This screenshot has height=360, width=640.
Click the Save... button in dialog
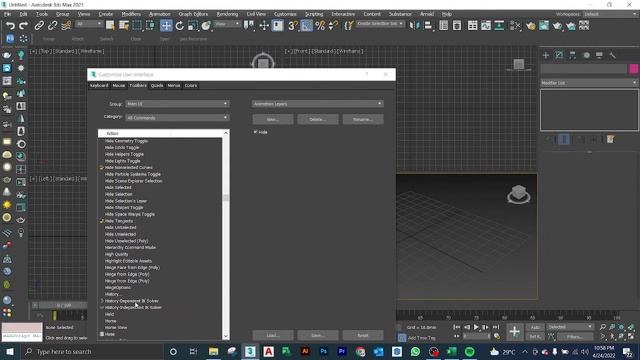click(318, 336)
